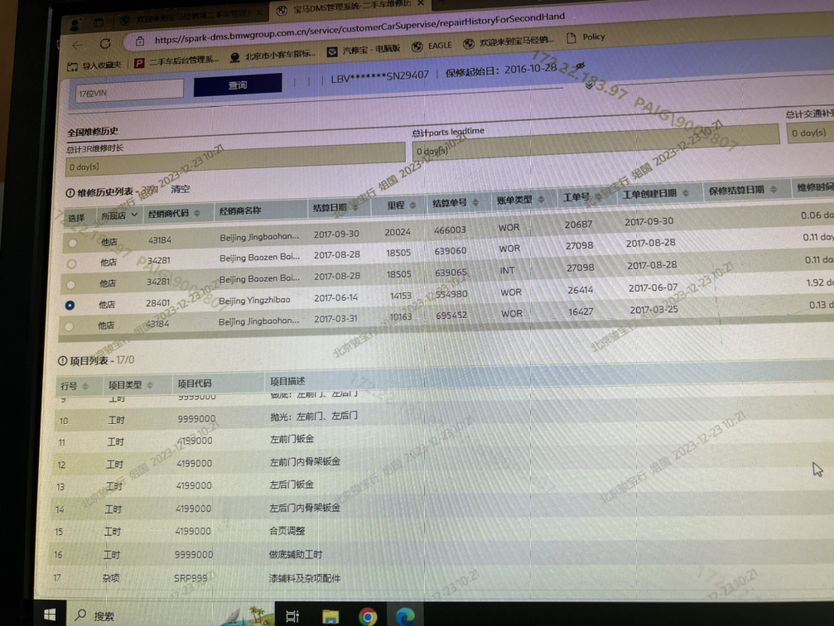The width and height of the screenshot is (834, 626).
Task: Click dealer name Beijing Yingzhibao
Action: (x=254, y=301)
